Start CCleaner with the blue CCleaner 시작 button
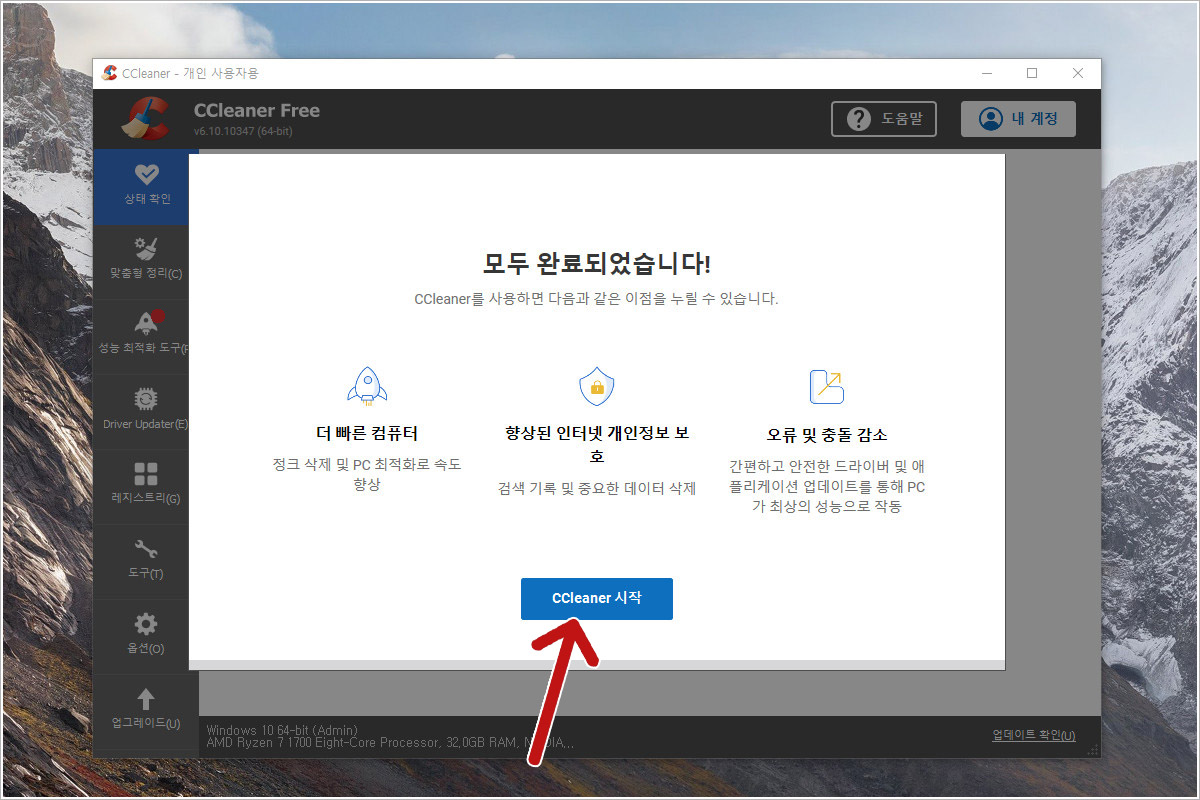Image resolution: width=1200 pixels, height=800 pixels. [596, 598]
